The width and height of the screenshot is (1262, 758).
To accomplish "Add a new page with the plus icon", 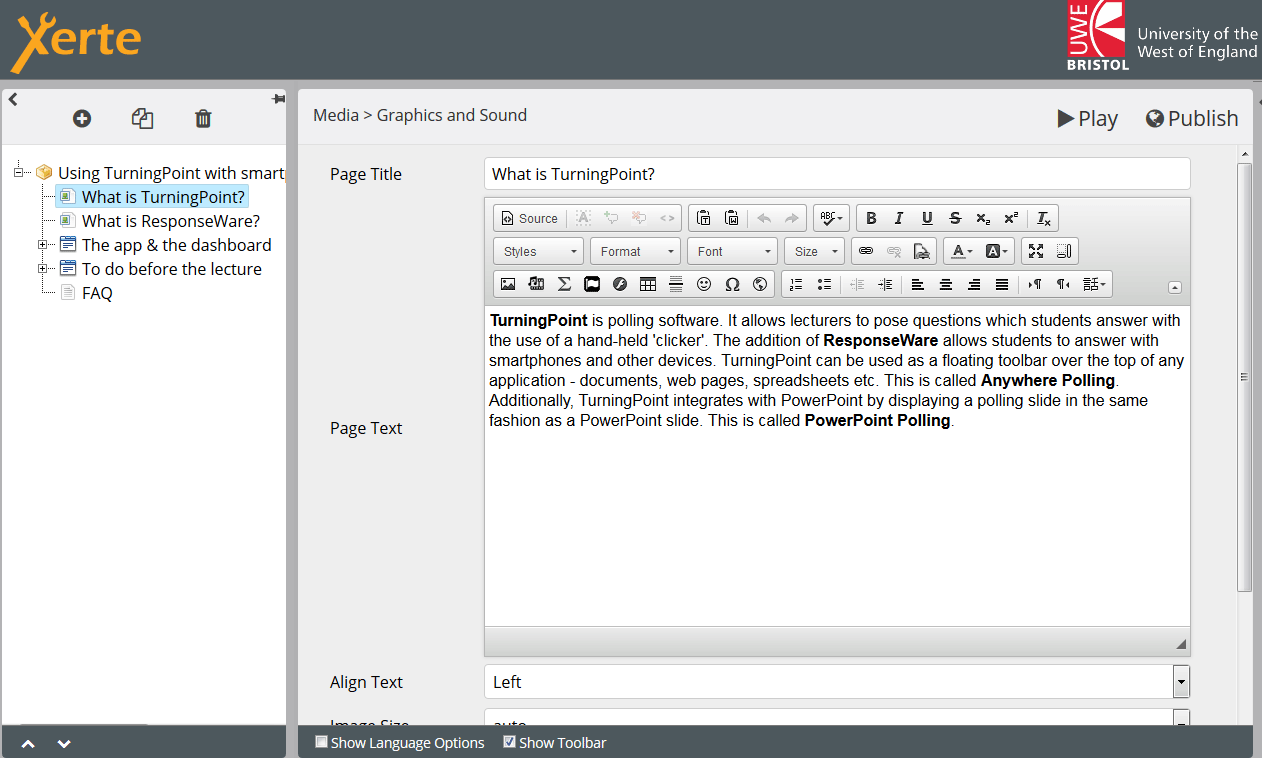I will (x=82, y=119).
